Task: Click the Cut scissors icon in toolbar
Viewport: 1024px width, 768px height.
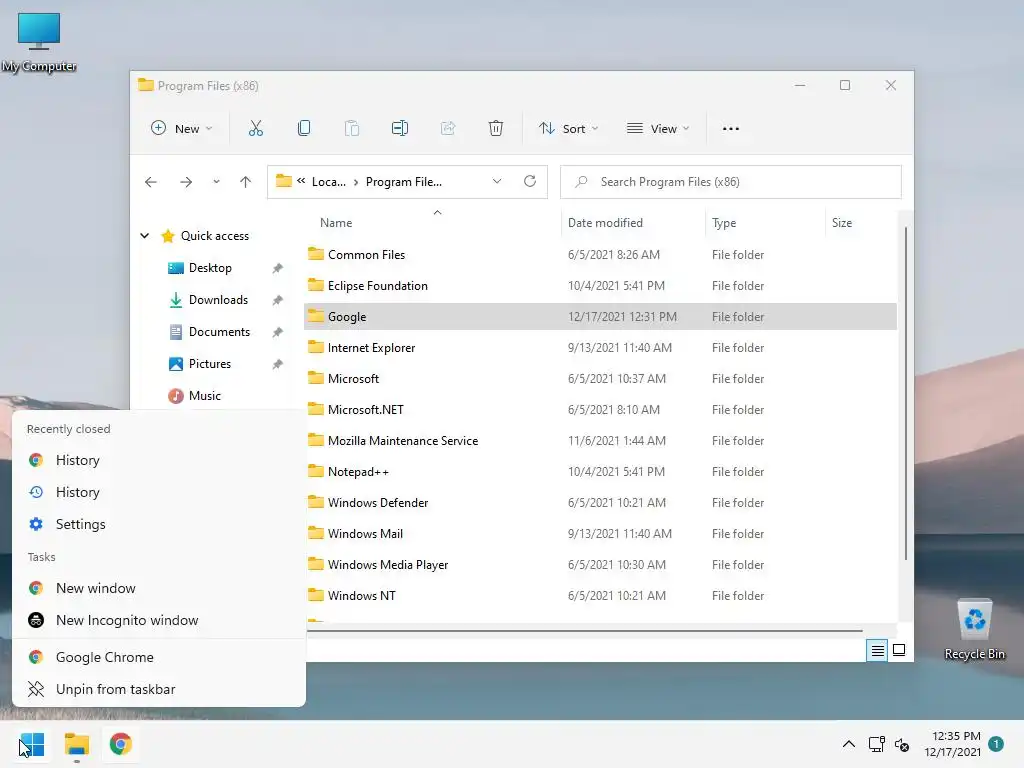Action: click(x=255, y=128)
